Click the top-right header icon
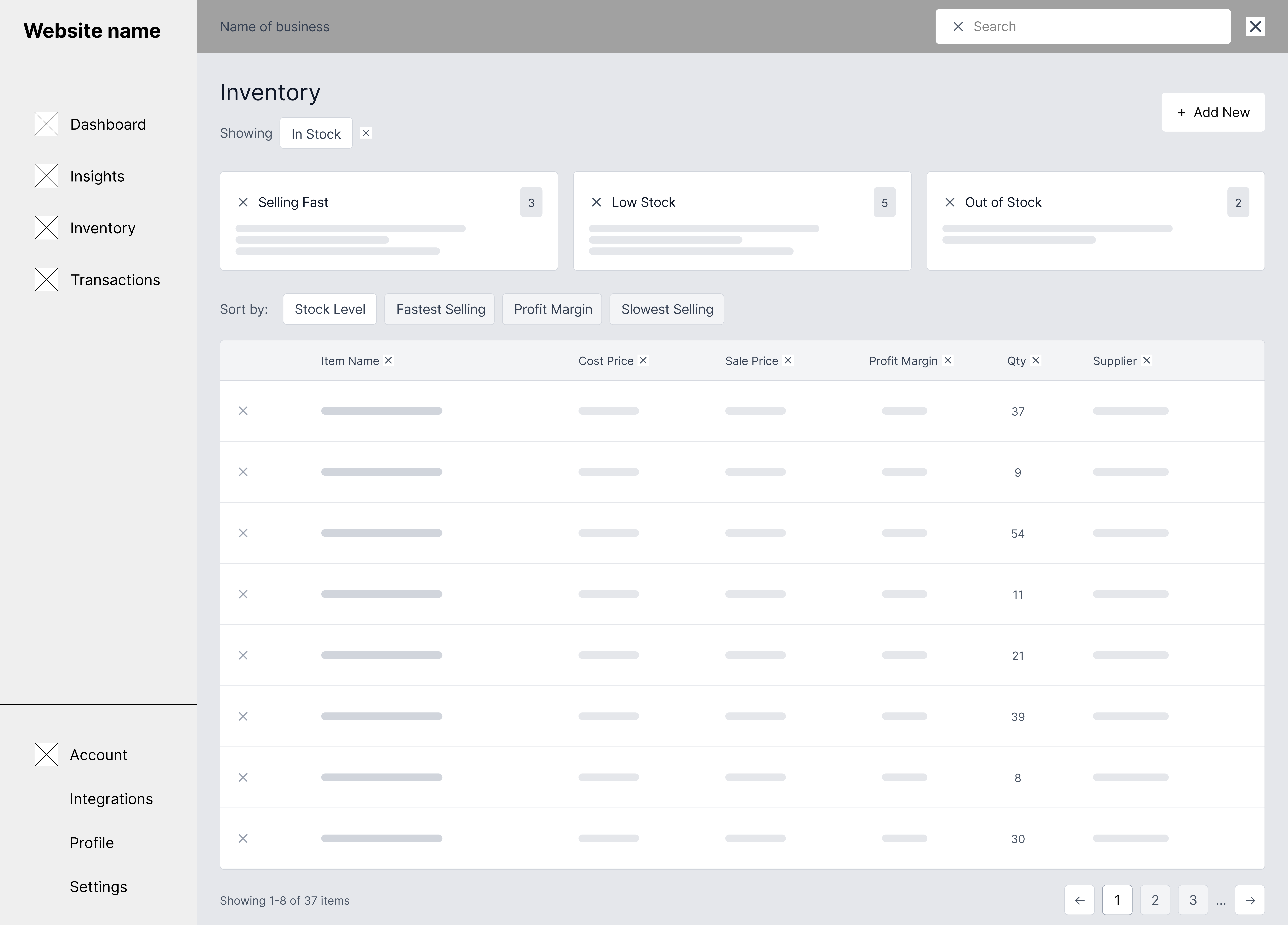This screenshot has height=925, width=1288. click(x=1255, y=27)
